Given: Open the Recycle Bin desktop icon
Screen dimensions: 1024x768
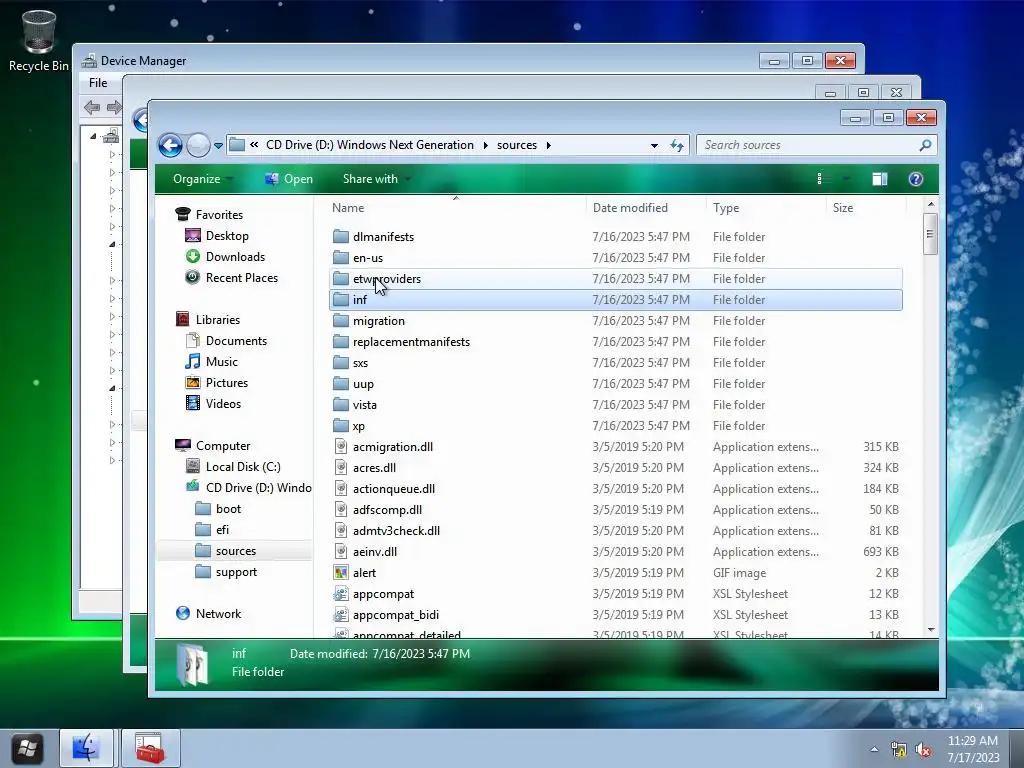Looking at the screenshot, I should click(x=39, y=40).
